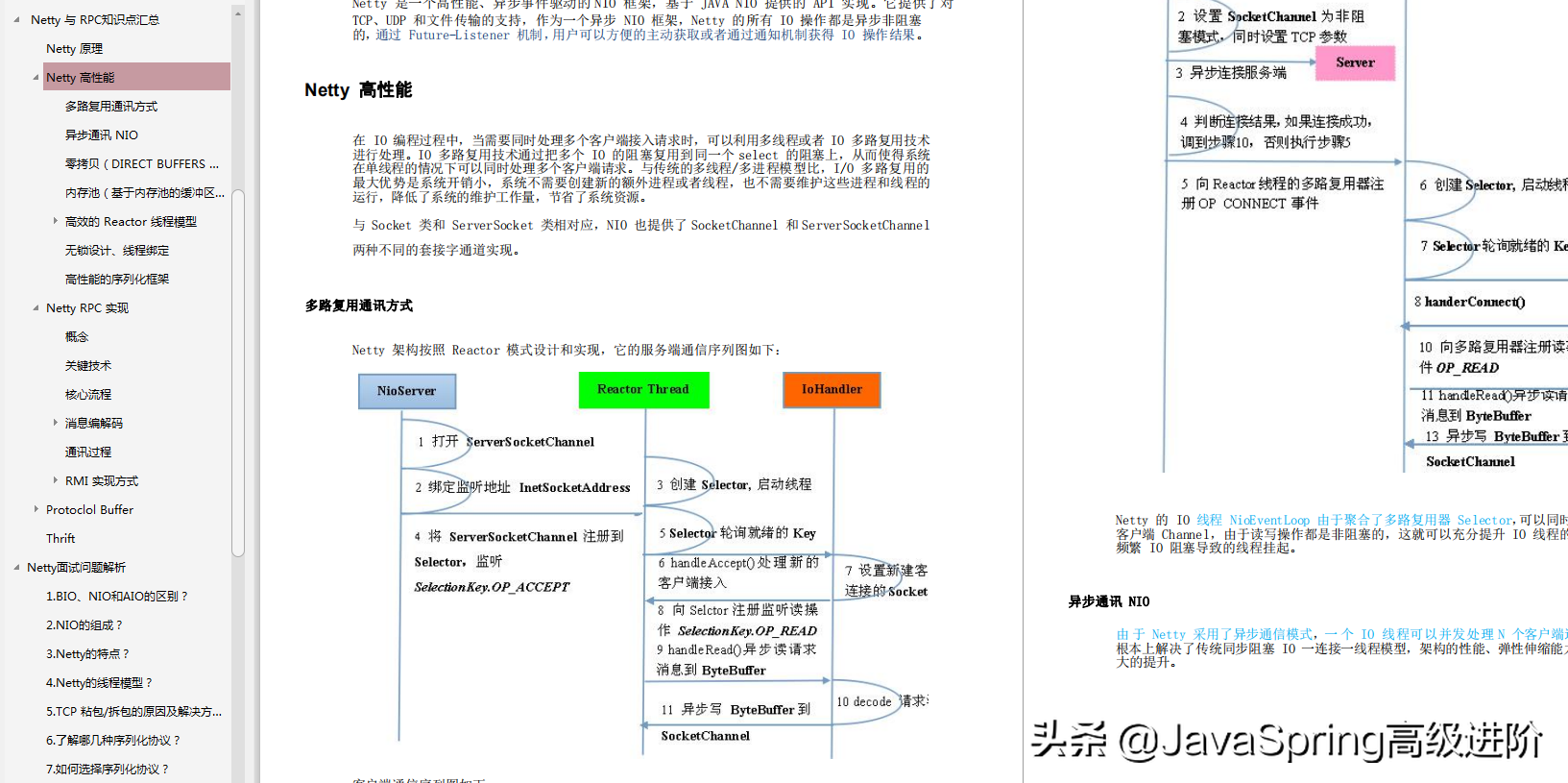
Task: Click the 8 handerConnect() step text
Action: pyautogui.click(x=1469, y=302)
